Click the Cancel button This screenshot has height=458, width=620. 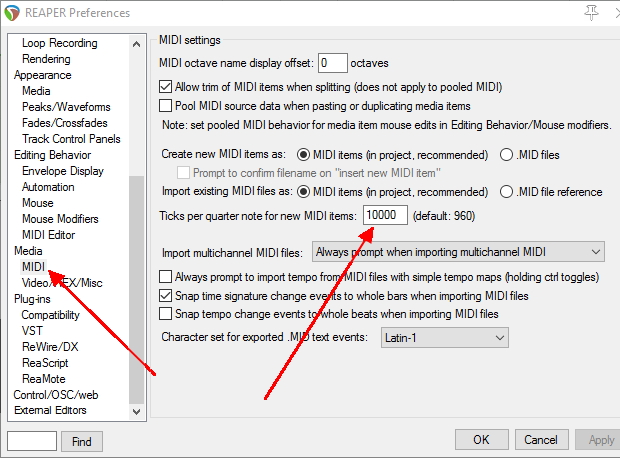click(x=541, y=439)
